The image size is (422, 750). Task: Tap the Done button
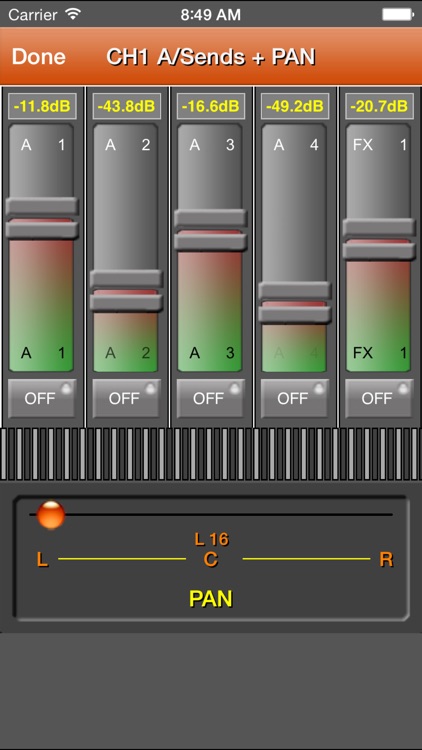pos(38,57)
